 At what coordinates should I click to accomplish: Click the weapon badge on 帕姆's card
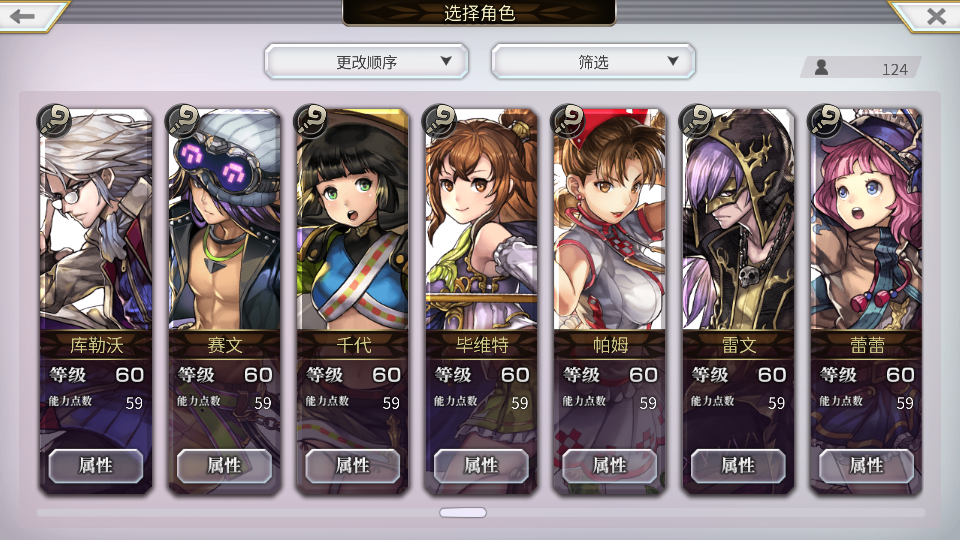click(x=568, y=121)
